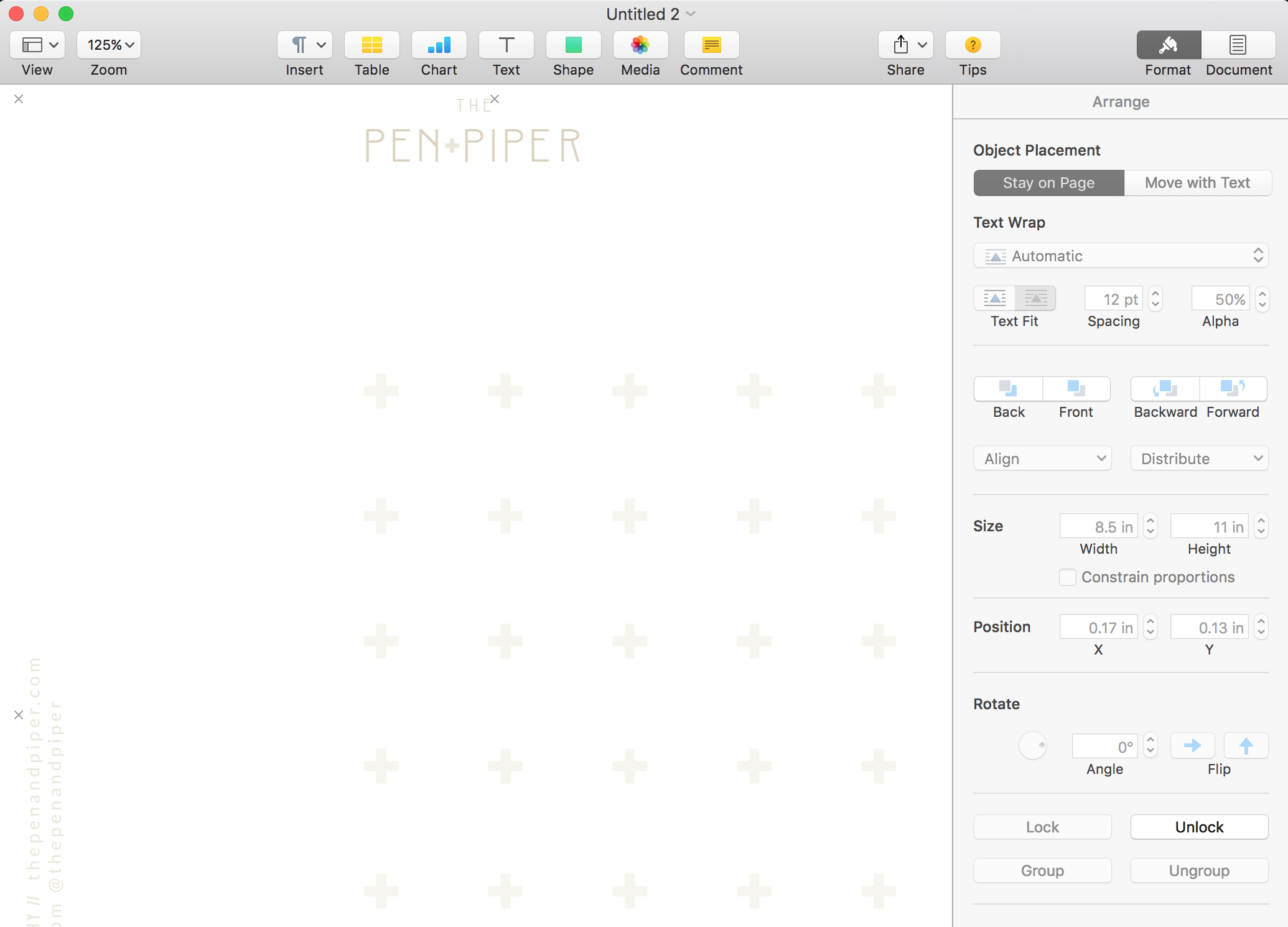Click the rotation Angle dial
The width and height of the screenshot is (1288, 927).
[1033, 745]
